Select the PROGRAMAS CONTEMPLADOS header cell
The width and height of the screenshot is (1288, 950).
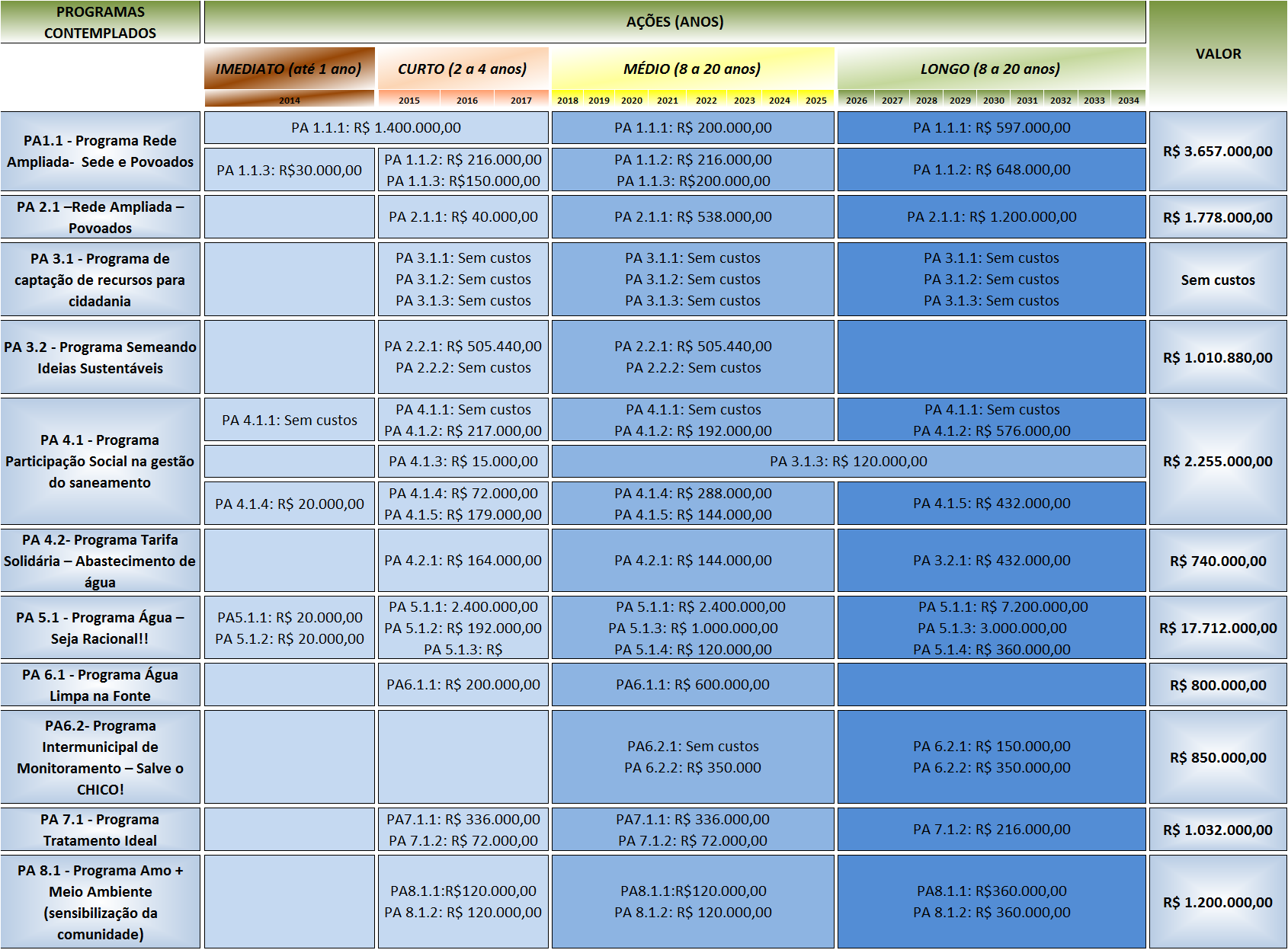(x=100, y=22)
